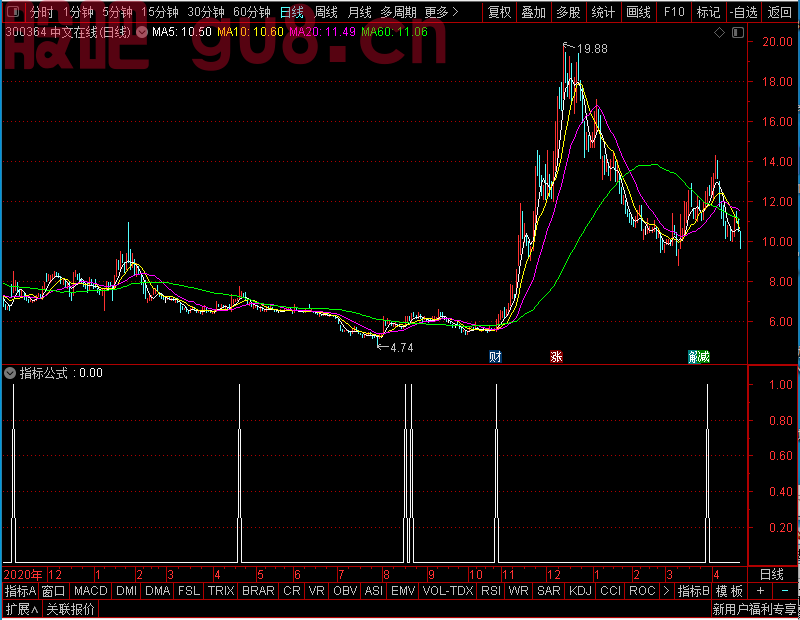The width and height of the screenshot is (800, 620).
Task: Click the 财 marker on the chart
Action: coord(495,357)
